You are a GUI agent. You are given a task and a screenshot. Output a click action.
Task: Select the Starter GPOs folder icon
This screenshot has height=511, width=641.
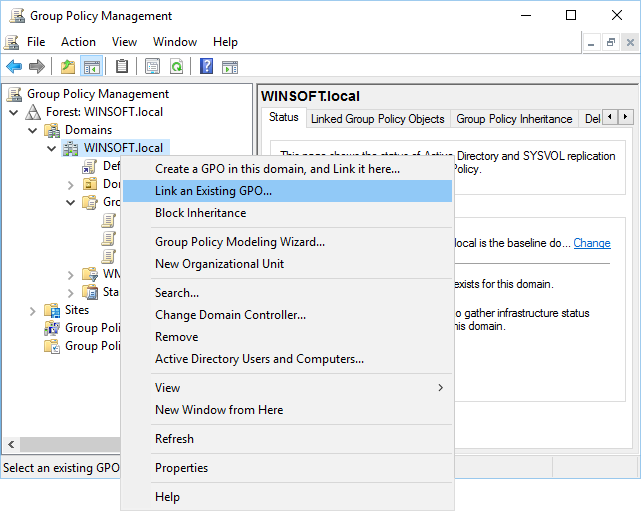click(90, 292)
